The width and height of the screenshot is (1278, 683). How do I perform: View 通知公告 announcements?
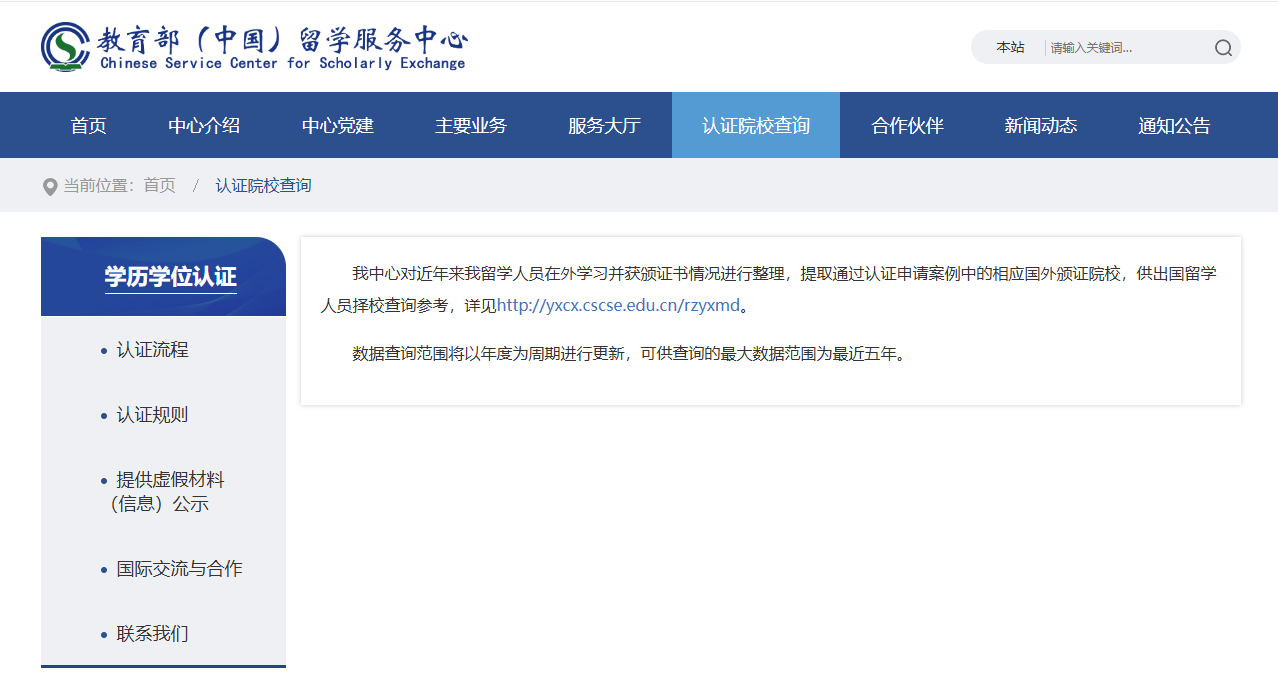click(1173, 124)
